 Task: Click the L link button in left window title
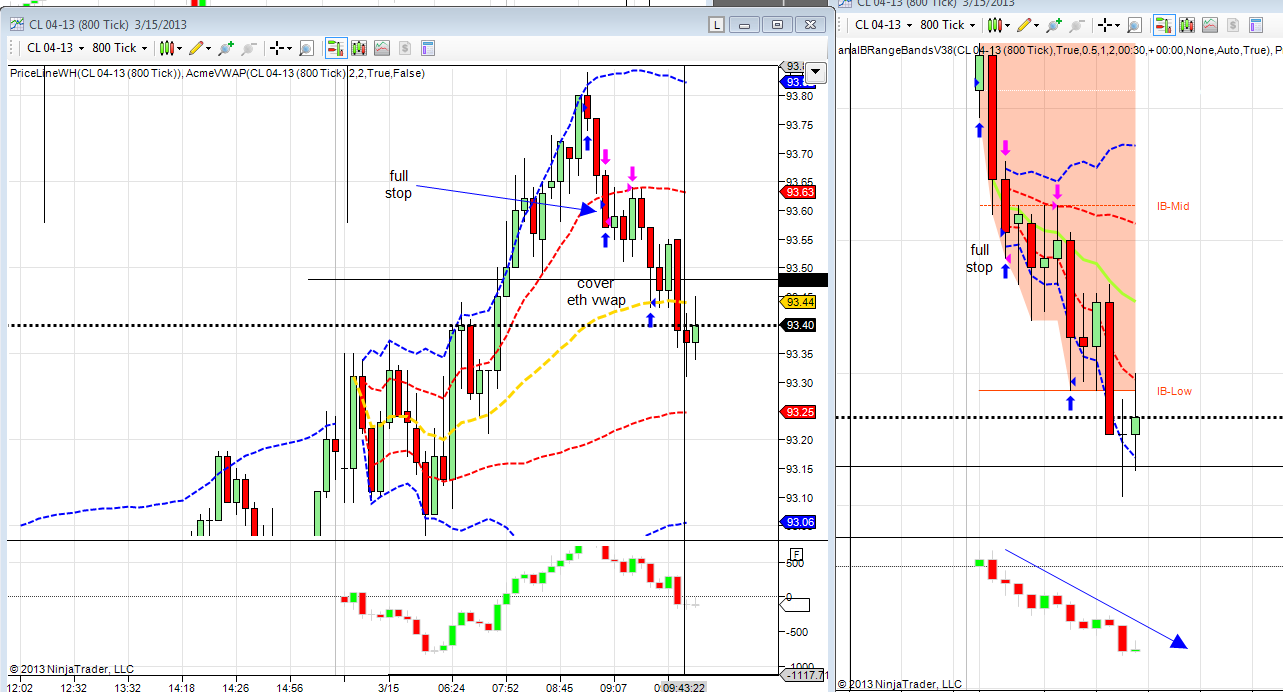(716, 24)
